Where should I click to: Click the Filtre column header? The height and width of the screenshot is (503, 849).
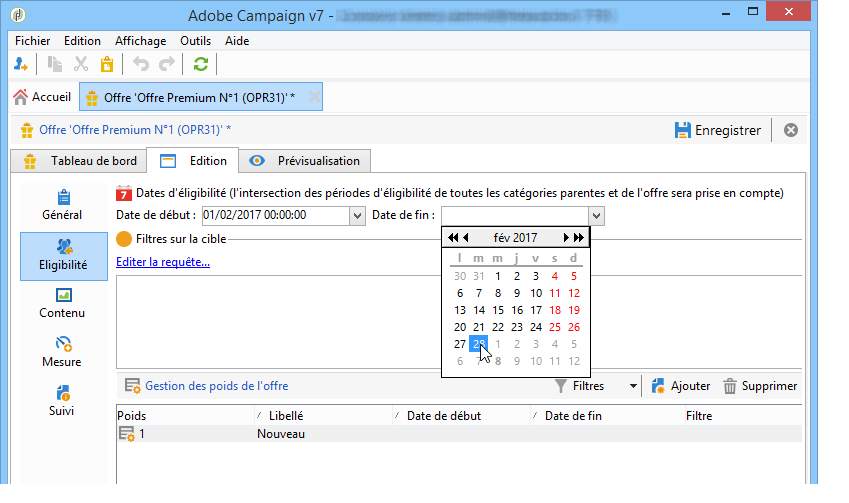click(743, 416)
